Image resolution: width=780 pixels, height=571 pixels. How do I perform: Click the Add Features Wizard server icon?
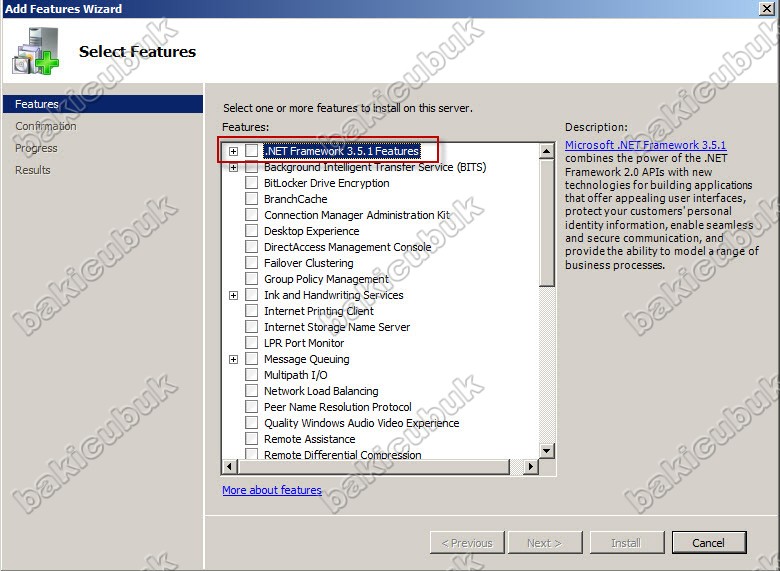point(35,51)
